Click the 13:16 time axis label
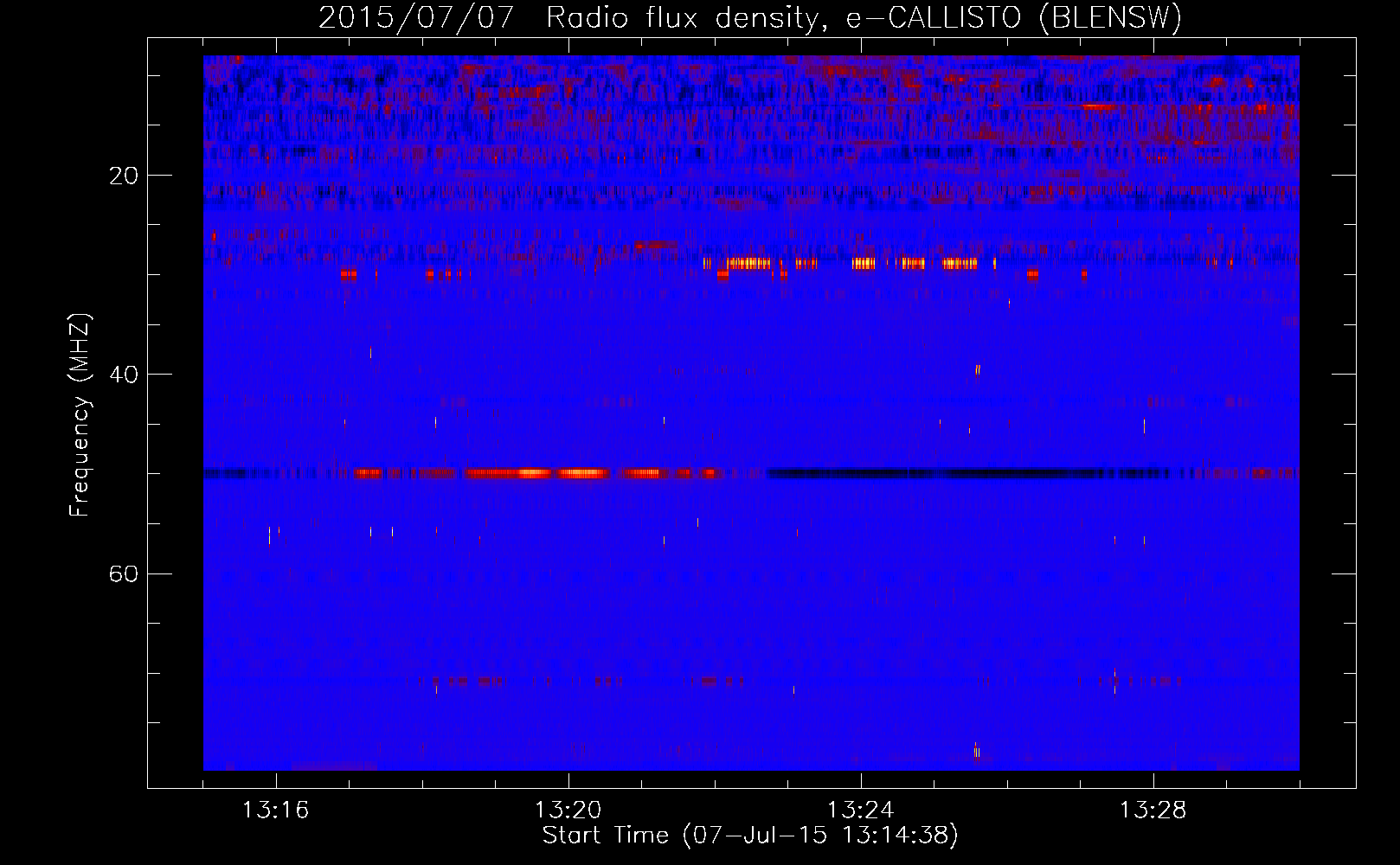The width and height of the screenshot is (1400, 865). click(275, 811)
